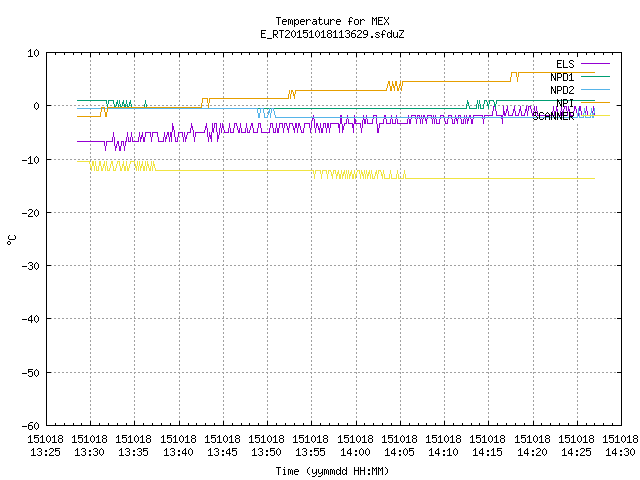Click the 14:00 x-axis tick label
640x480 pixels.
tap(356, 452)
